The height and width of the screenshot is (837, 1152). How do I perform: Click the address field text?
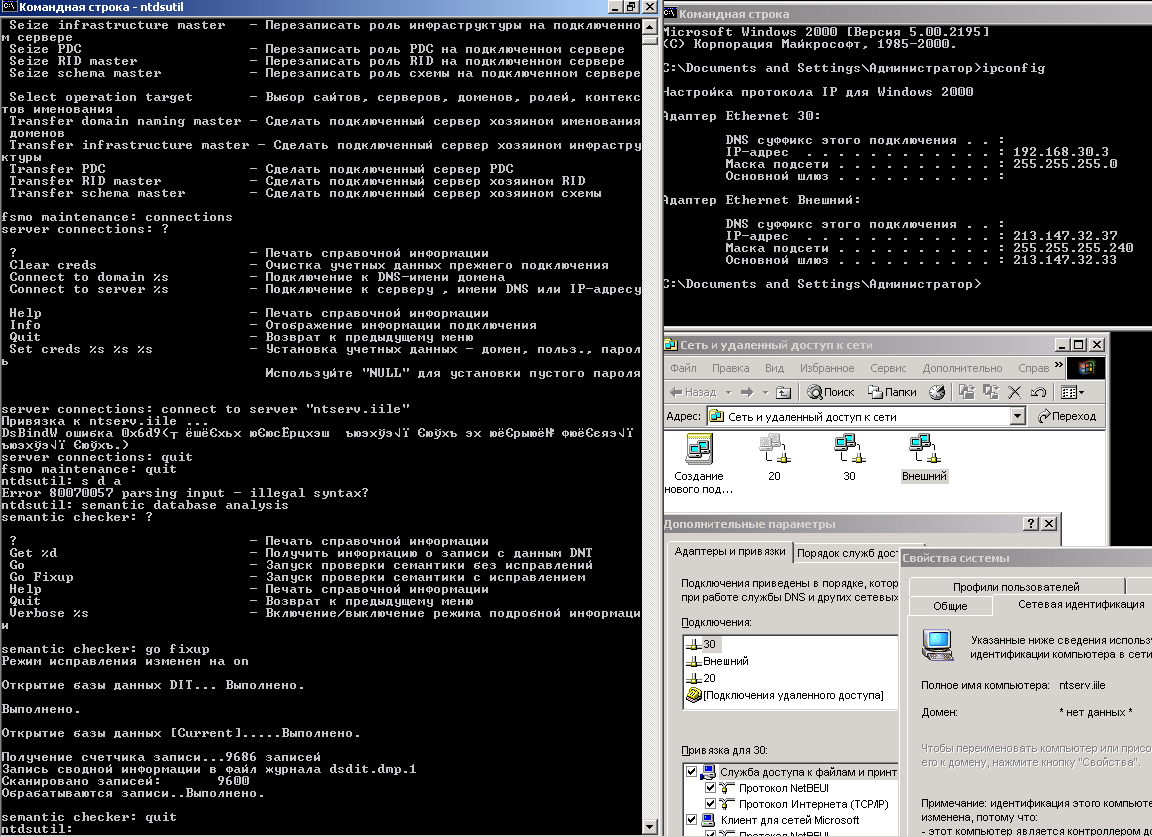[812, 417]
